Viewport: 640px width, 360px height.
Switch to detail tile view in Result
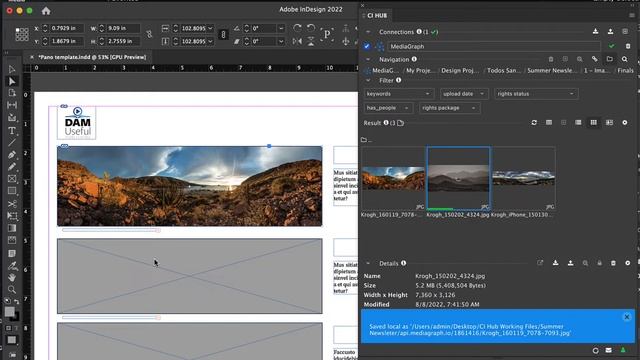(x=609, y=122)
